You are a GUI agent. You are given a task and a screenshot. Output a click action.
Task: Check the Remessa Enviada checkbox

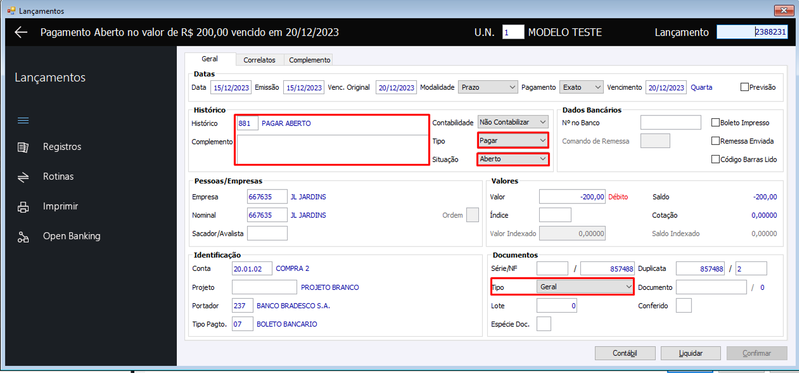pyautogui.click(x=715, y=141)
